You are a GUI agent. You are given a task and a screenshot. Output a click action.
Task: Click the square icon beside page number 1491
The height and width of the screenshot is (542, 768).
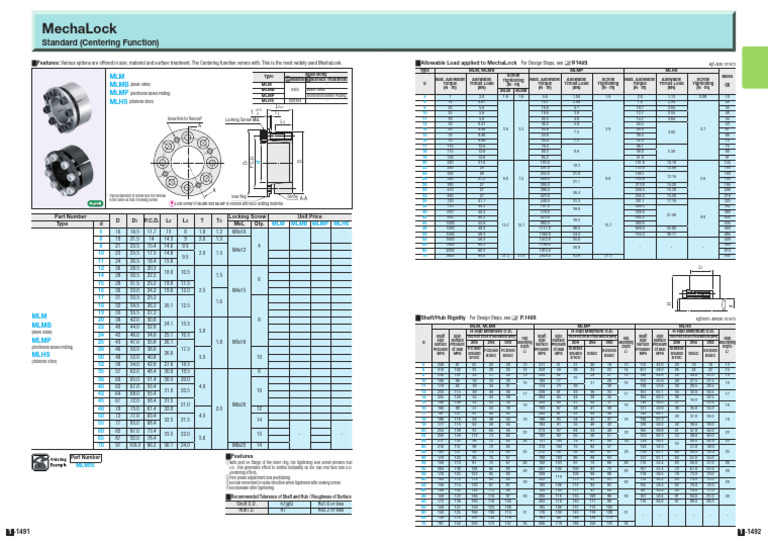coord(10,532)
